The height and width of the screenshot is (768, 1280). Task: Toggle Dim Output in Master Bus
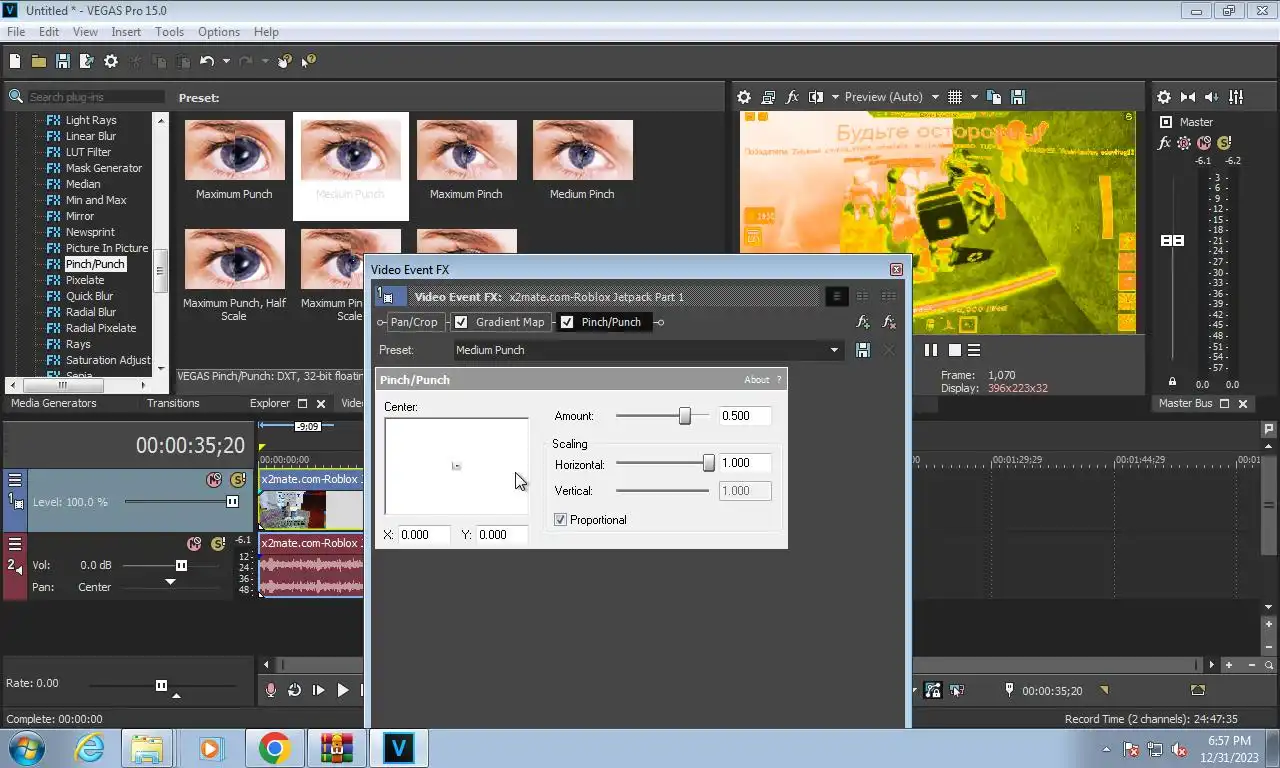(x=1212, y=97)
